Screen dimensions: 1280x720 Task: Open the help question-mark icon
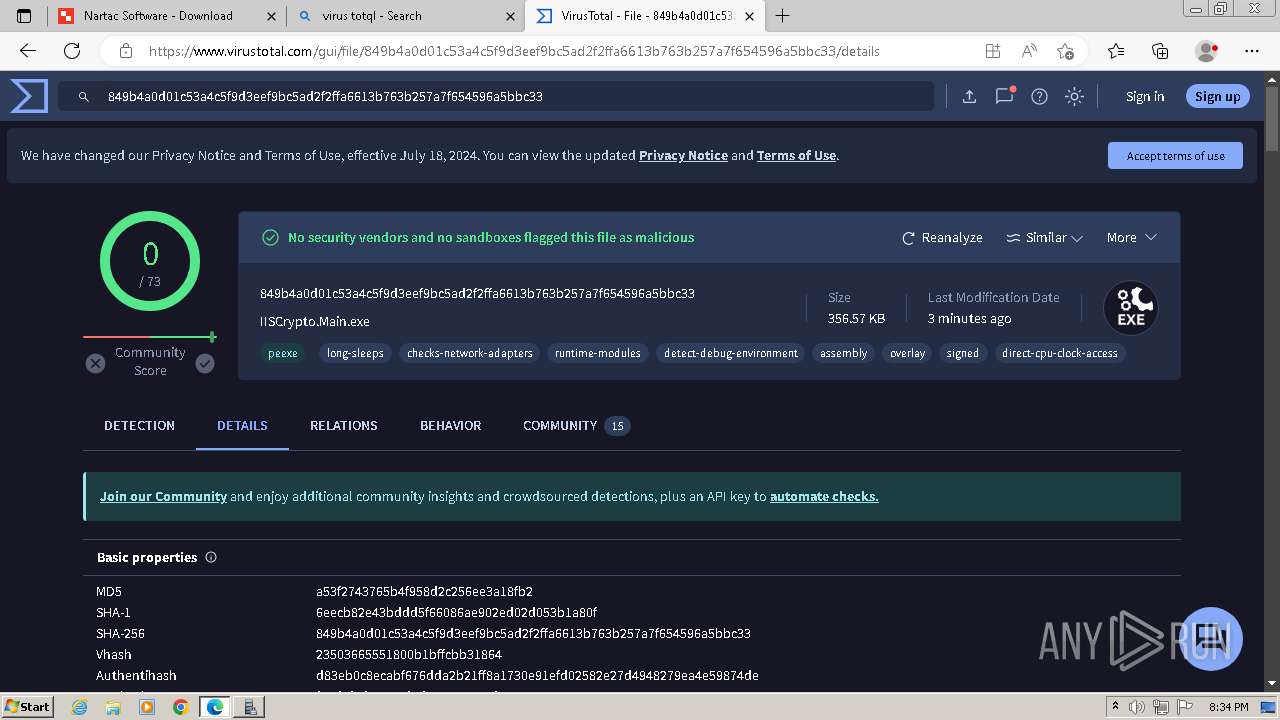pyautogui.click(x=1040, y=96)
